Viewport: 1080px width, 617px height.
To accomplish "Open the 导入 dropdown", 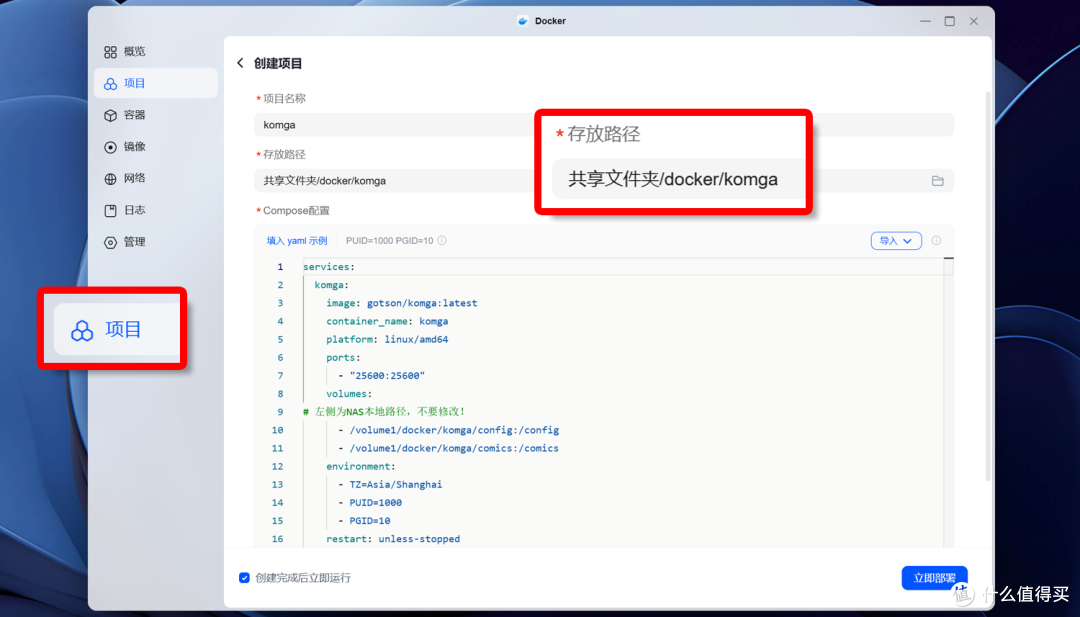I will tap(896, 240).
